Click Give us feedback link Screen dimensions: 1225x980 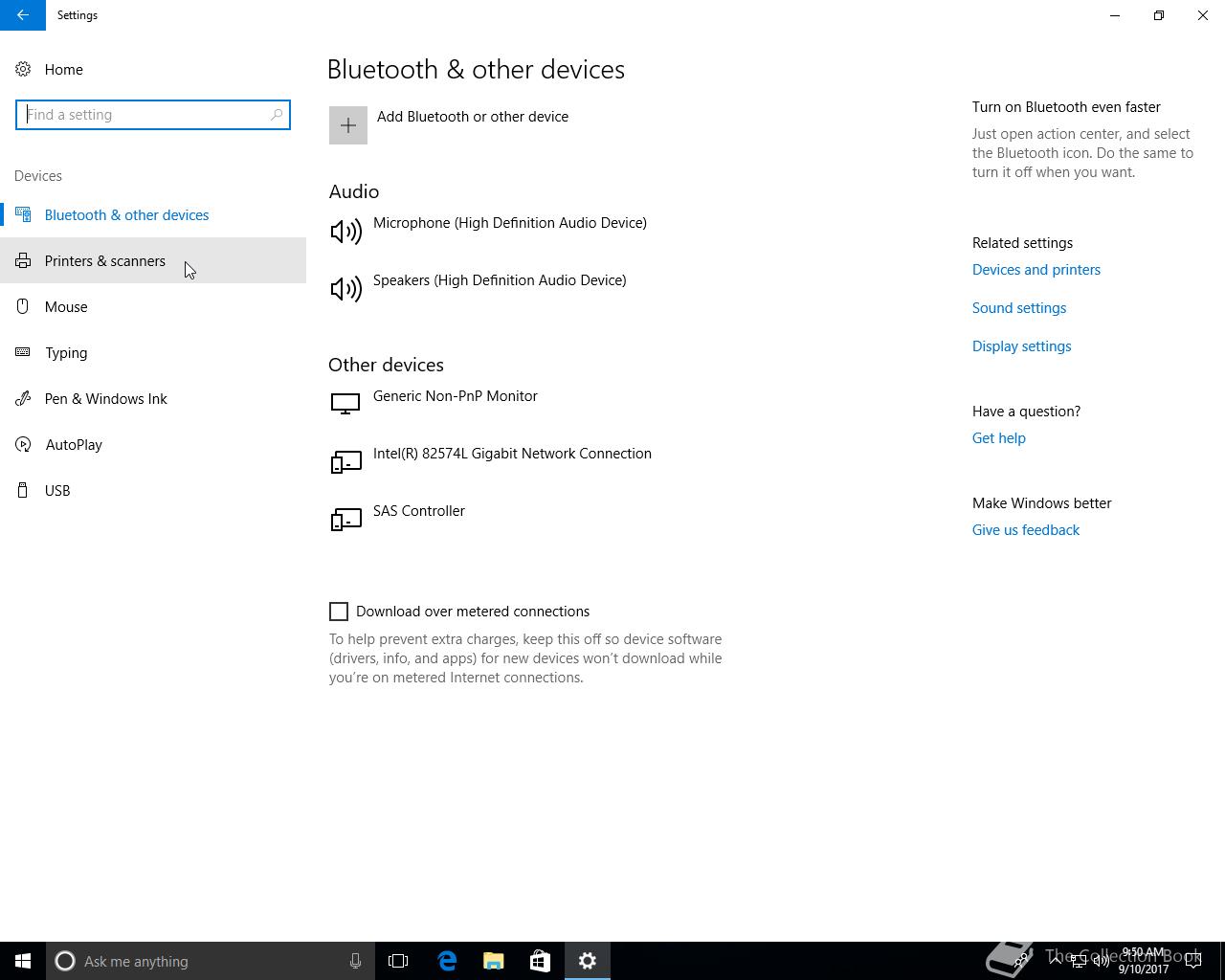click(1026, 530)
